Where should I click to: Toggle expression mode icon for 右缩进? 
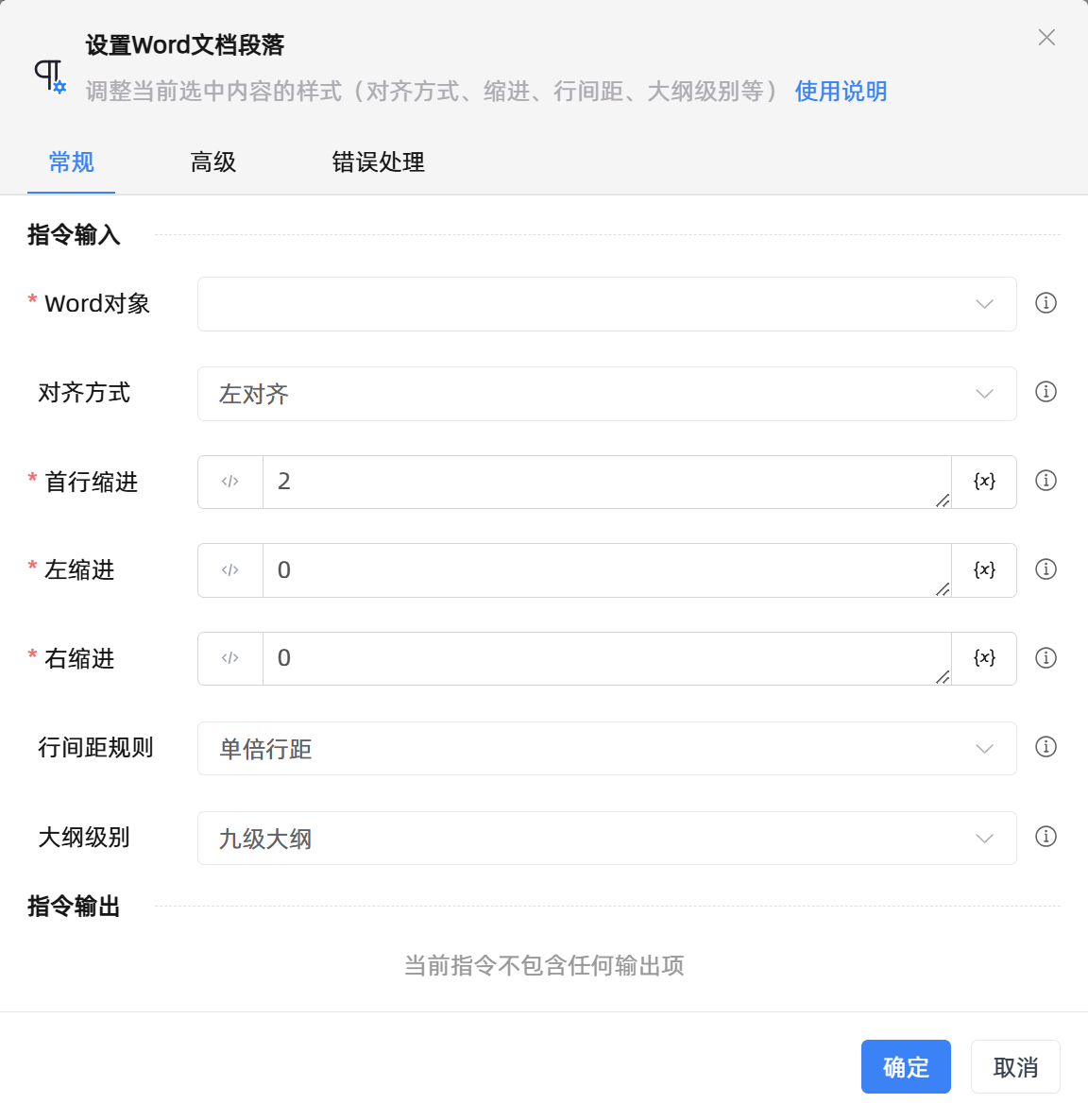coord(230,658)
